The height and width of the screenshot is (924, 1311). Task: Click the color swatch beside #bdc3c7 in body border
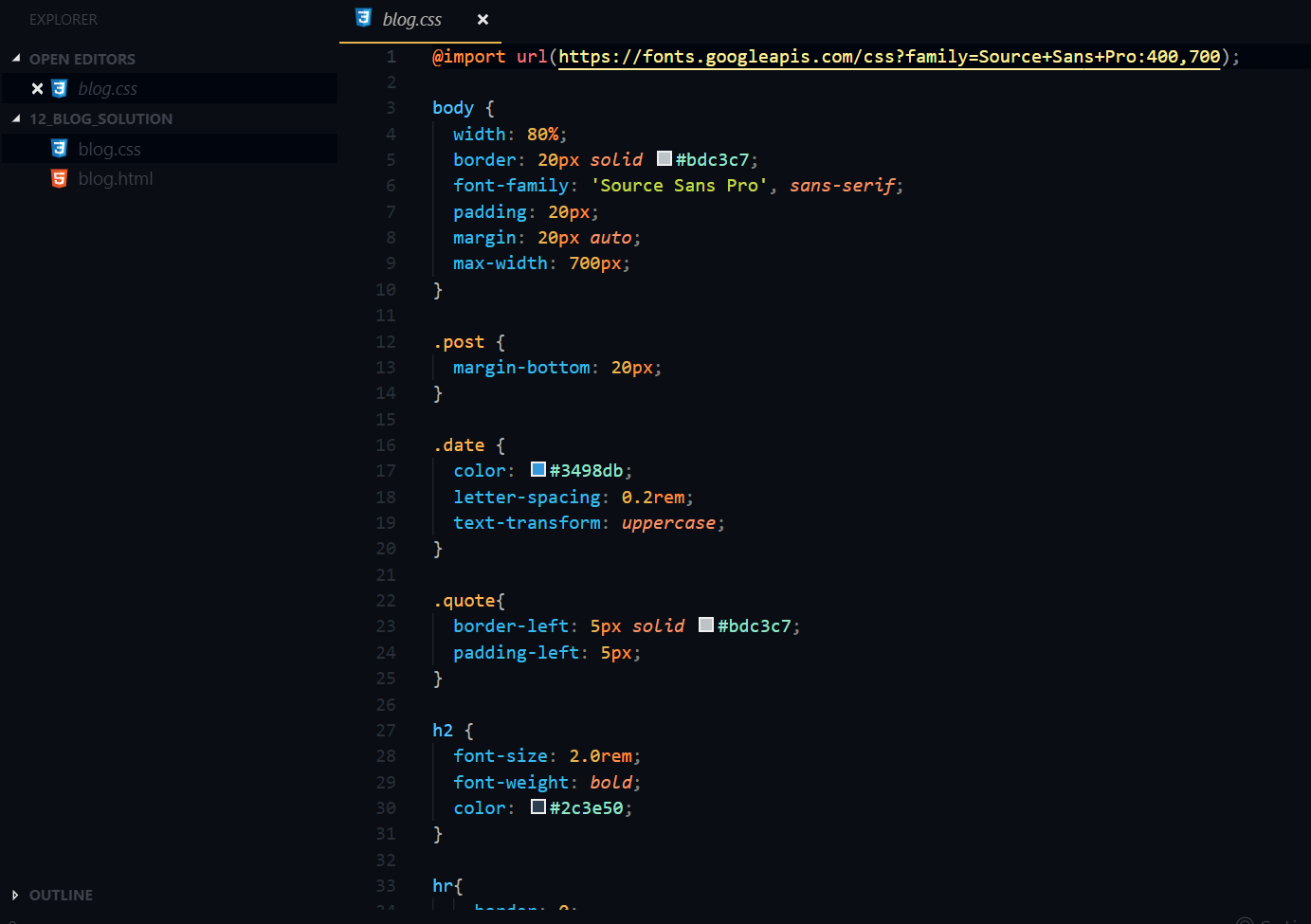click(664, 158)
